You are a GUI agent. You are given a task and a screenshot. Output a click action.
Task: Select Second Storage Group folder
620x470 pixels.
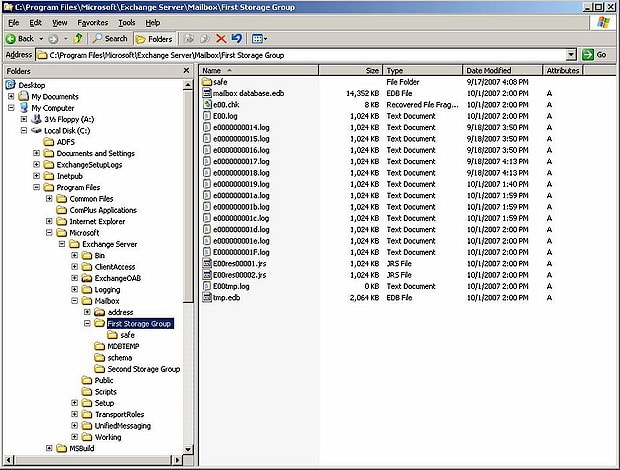(137, 369)
